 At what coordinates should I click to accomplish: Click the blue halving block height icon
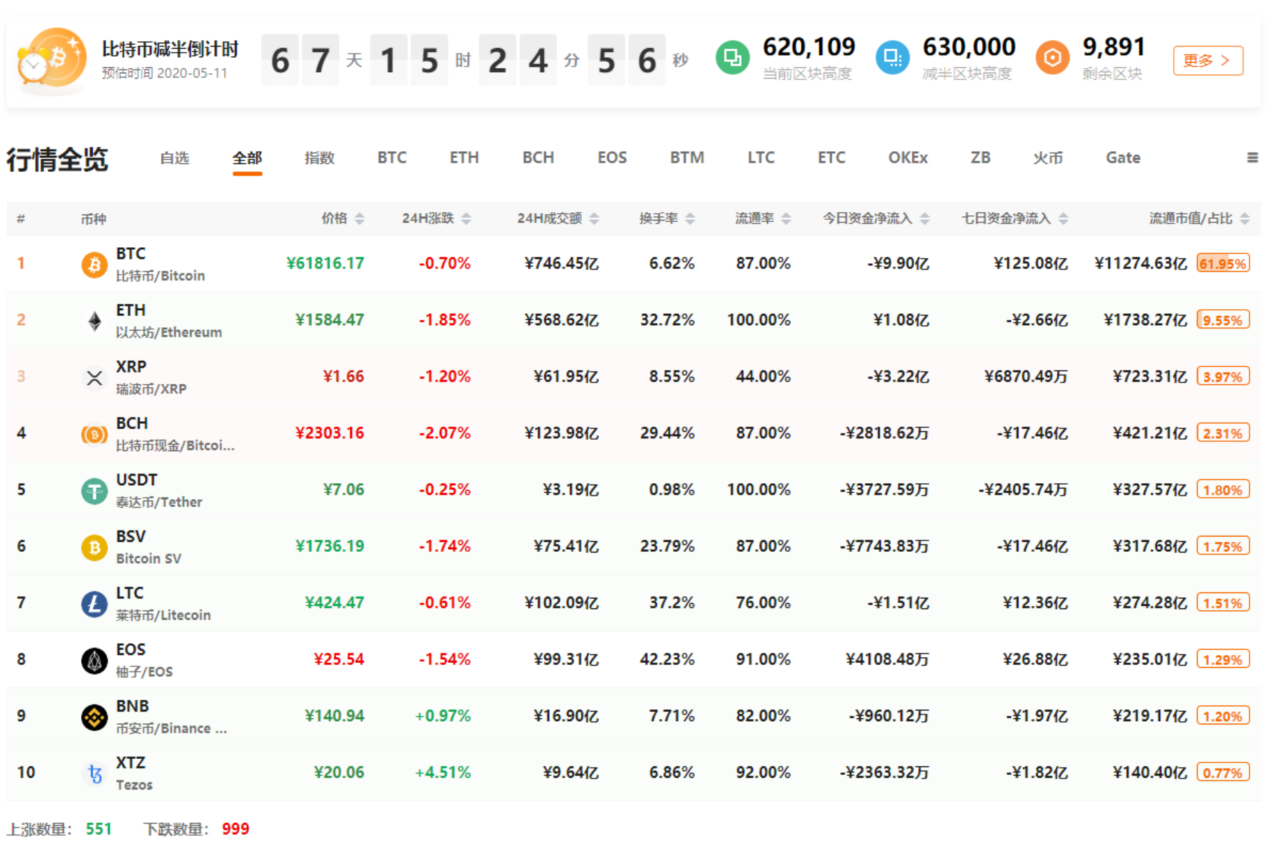point(892,58)
